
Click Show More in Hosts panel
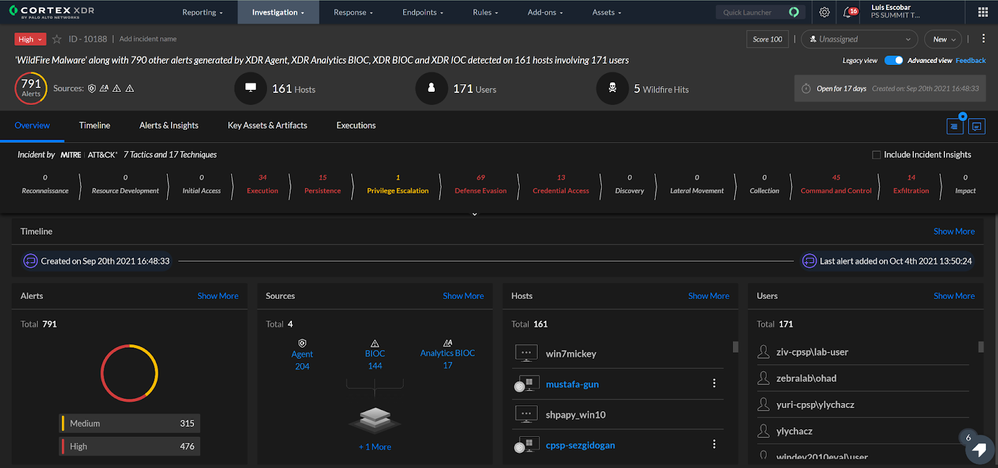[x=709, y=296]
